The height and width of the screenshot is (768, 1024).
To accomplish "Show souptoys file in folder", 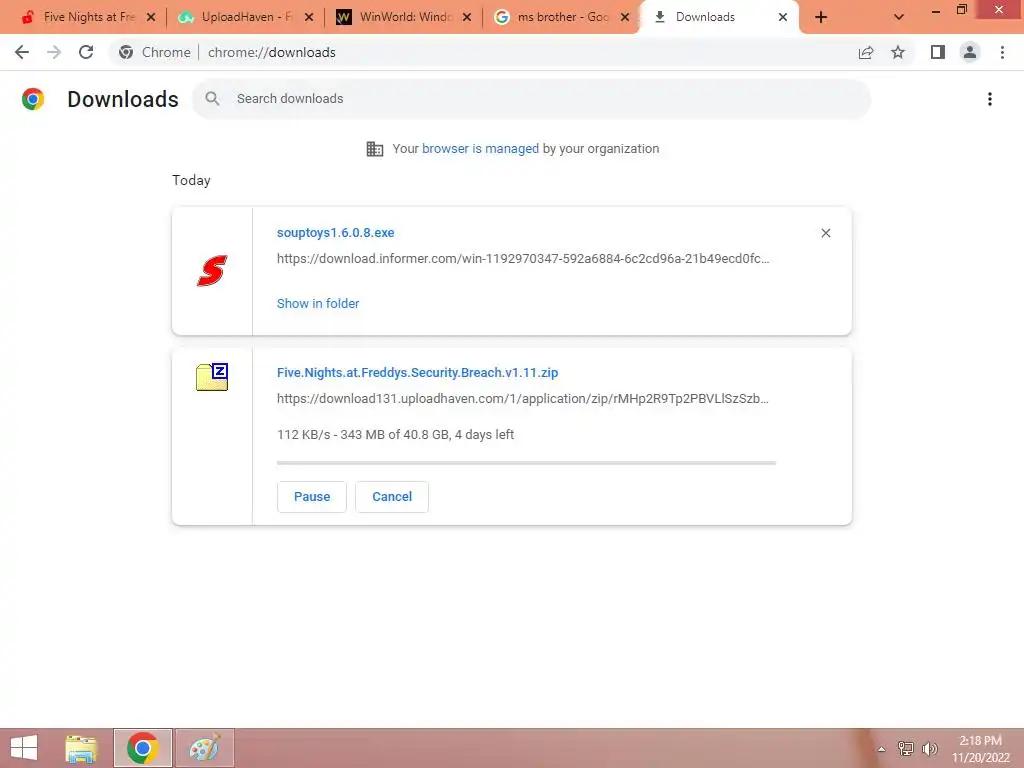I will pyautogui.click(x=318, y=304).
